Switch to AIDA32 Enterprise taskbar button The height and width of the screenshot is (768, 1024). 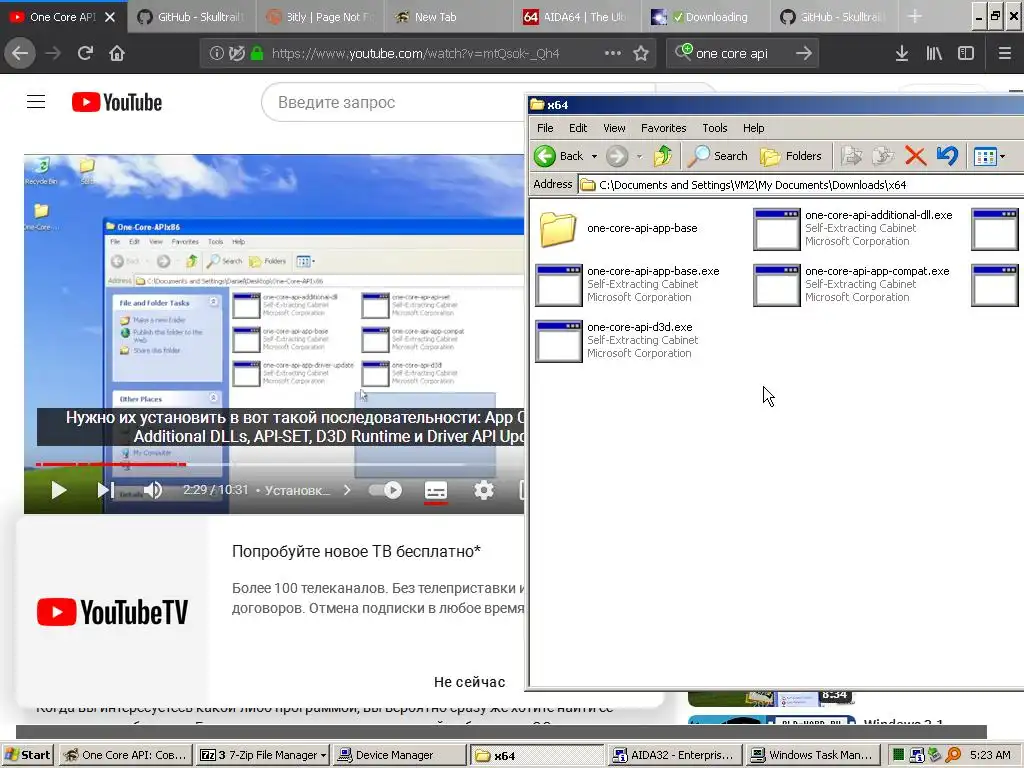676,755
